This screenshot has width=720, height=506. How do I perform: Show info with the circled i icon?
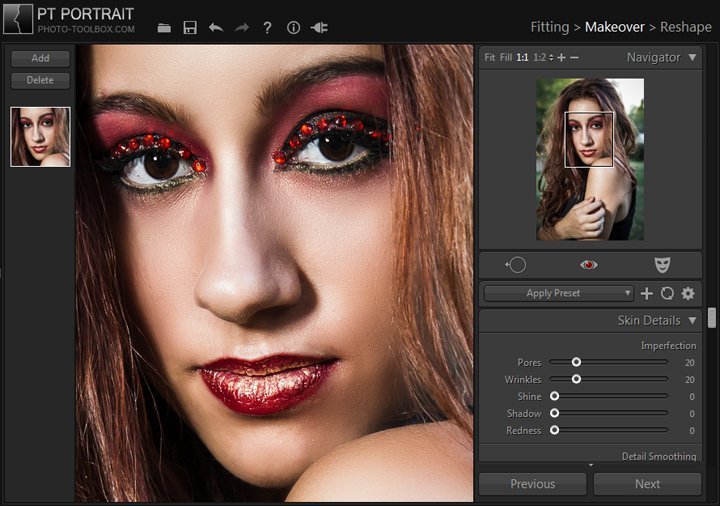point(293,28)
